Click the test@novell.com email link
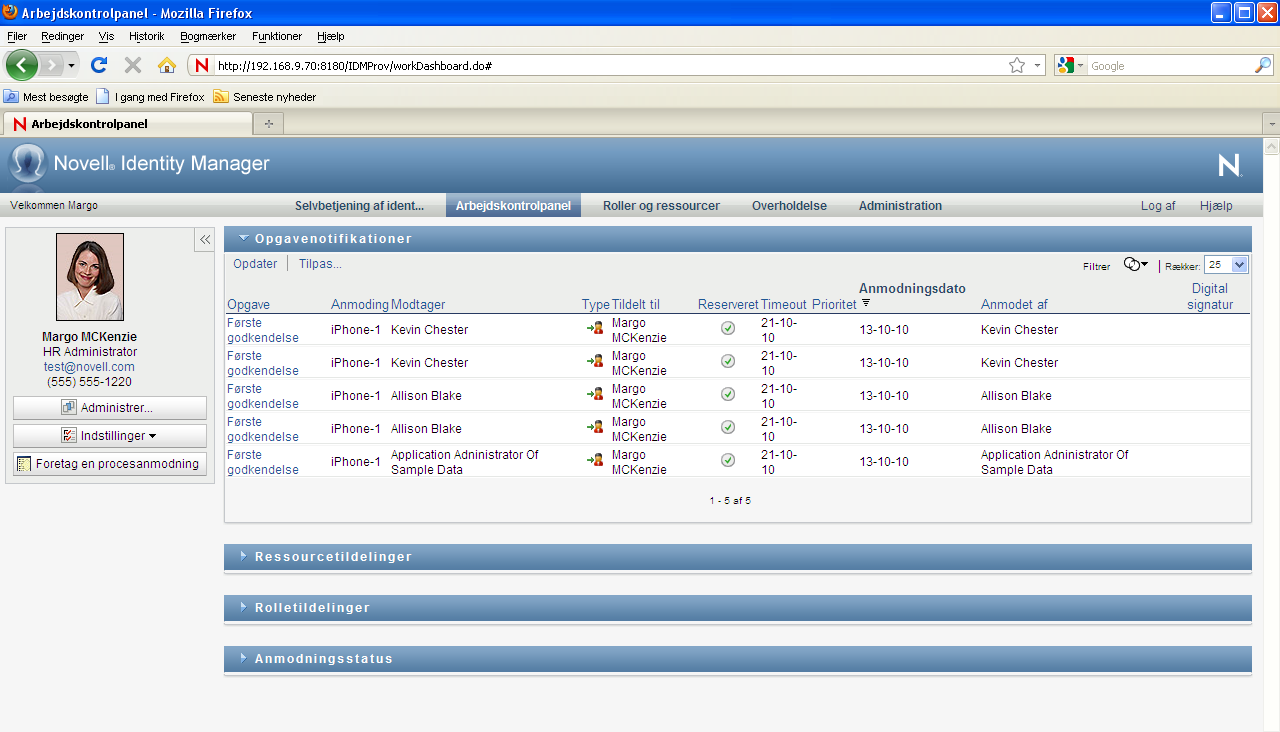 [89, 367]
